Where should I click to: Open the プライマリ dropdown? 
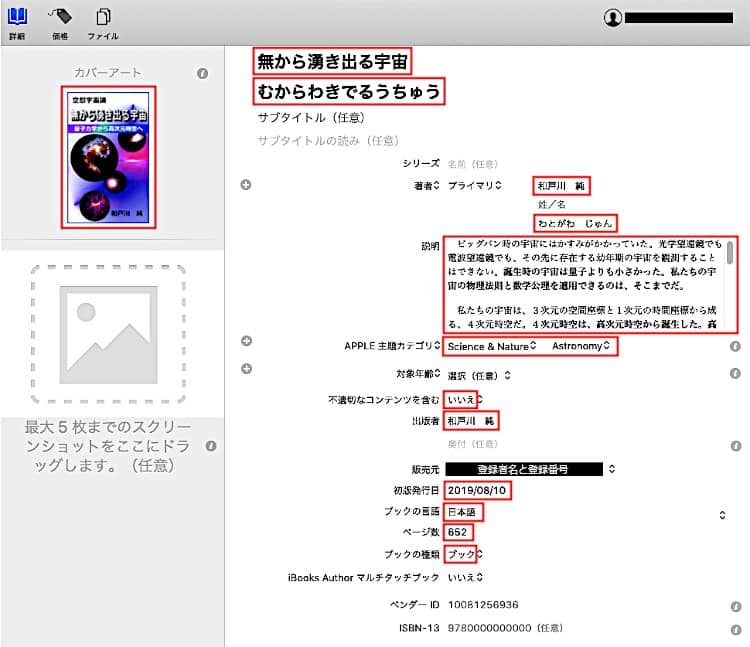click(x=474, y=186)
